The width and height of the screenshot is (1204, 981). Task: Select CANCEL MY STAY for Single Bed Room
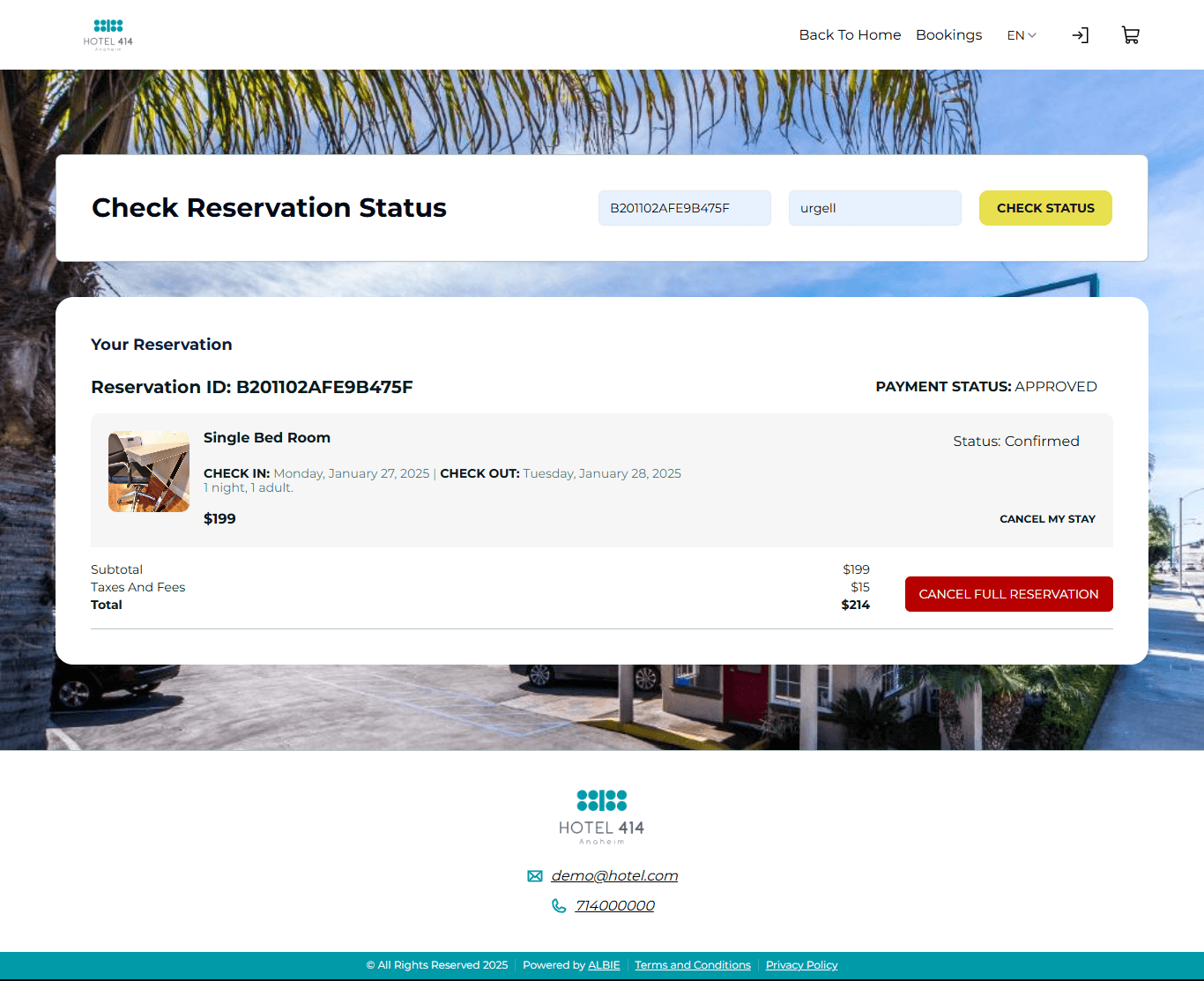tap(1047, 519)
